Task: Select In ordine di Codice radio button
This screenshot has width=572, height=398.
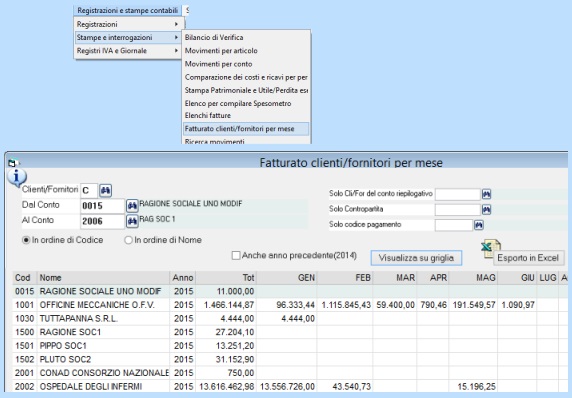Action: [26, 240]
